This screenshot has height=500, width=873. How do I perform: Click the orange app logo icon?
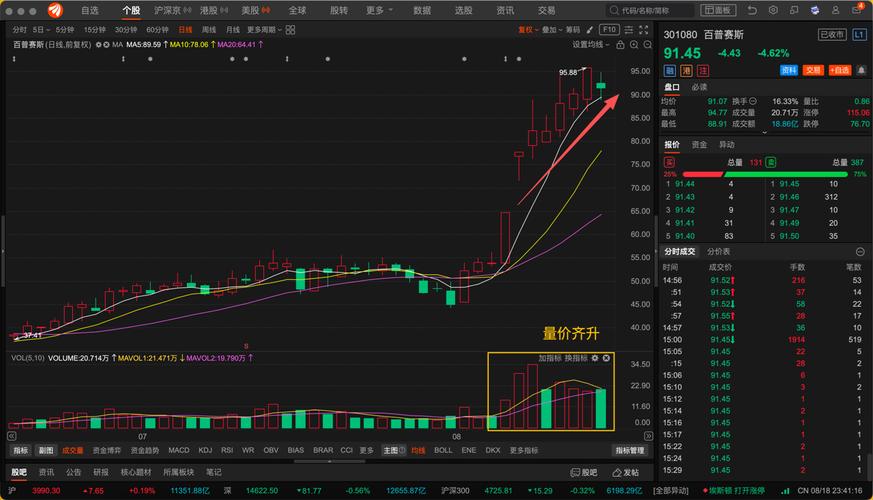[55, 10]
